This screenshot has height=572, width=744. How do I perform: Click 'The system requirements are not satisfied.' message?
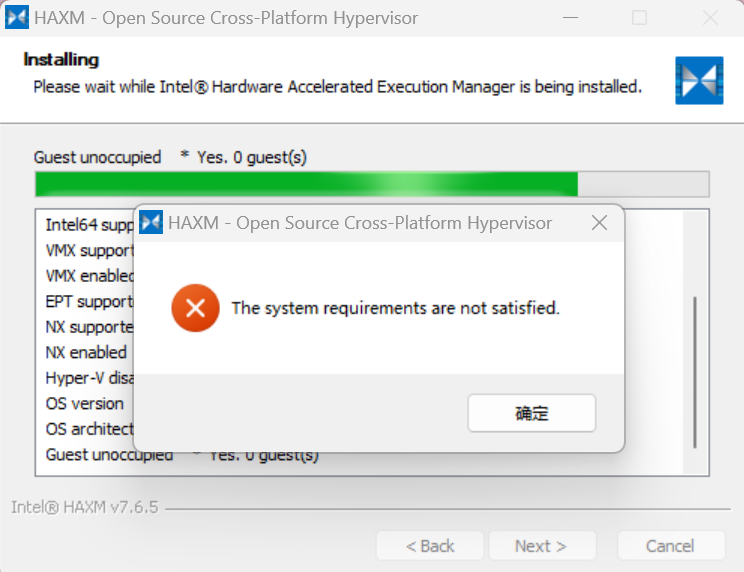(x=396, y=308)
